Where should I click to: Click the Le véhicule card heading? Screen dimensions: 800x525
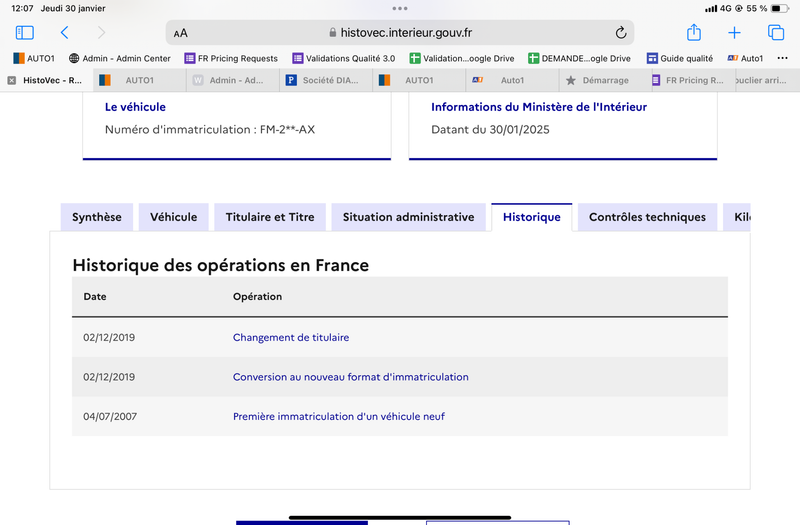pyautogui.click(x=135, y=107)
